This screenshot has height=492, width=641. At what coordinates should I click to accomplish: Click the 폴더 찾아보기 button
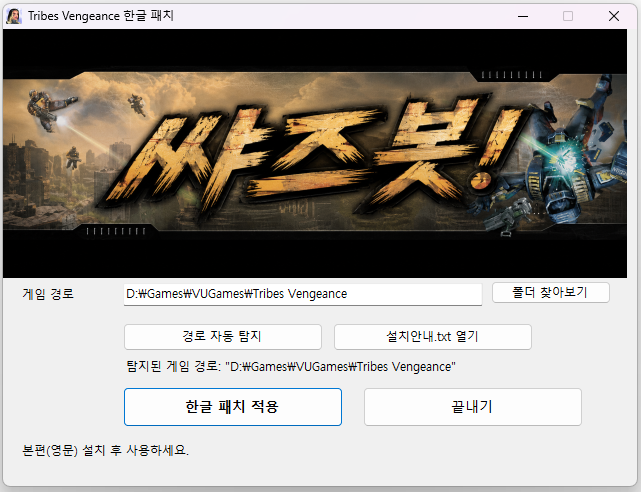tap(551, 293)
